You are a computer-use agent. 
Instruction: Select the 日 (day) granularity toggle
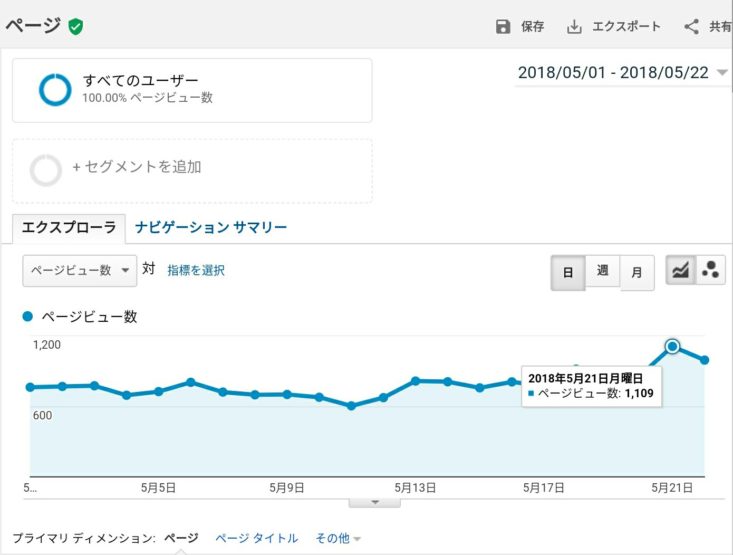567,272
